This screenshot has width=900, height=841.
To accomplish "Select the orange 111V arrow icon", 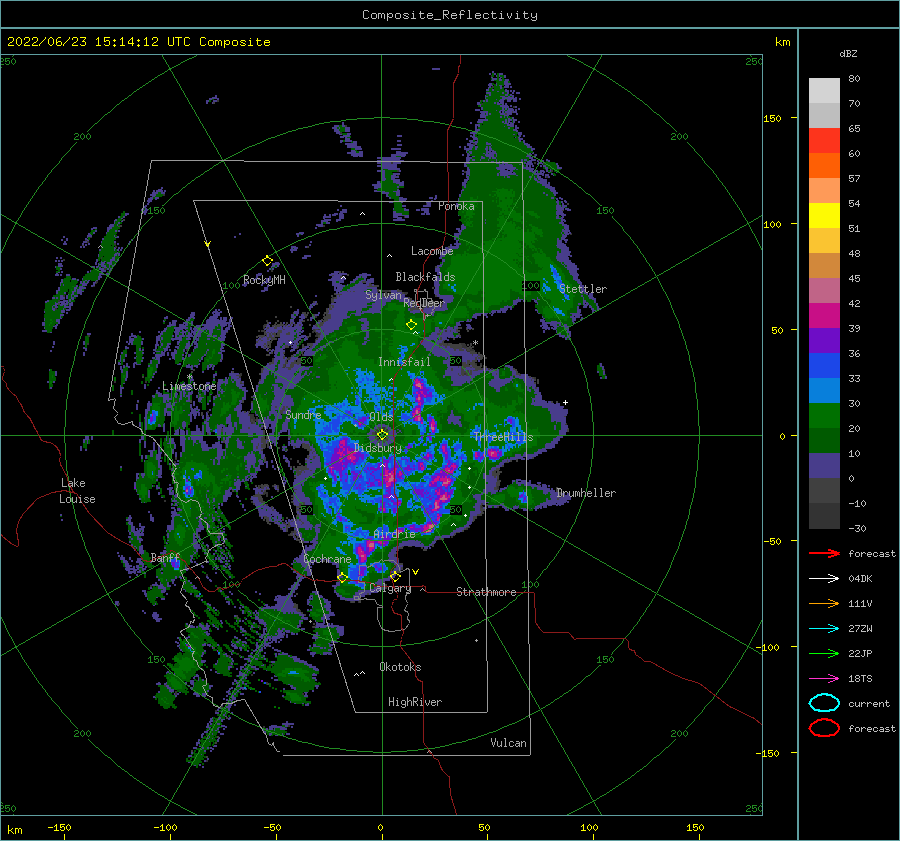I will click(x=824, y=603).
